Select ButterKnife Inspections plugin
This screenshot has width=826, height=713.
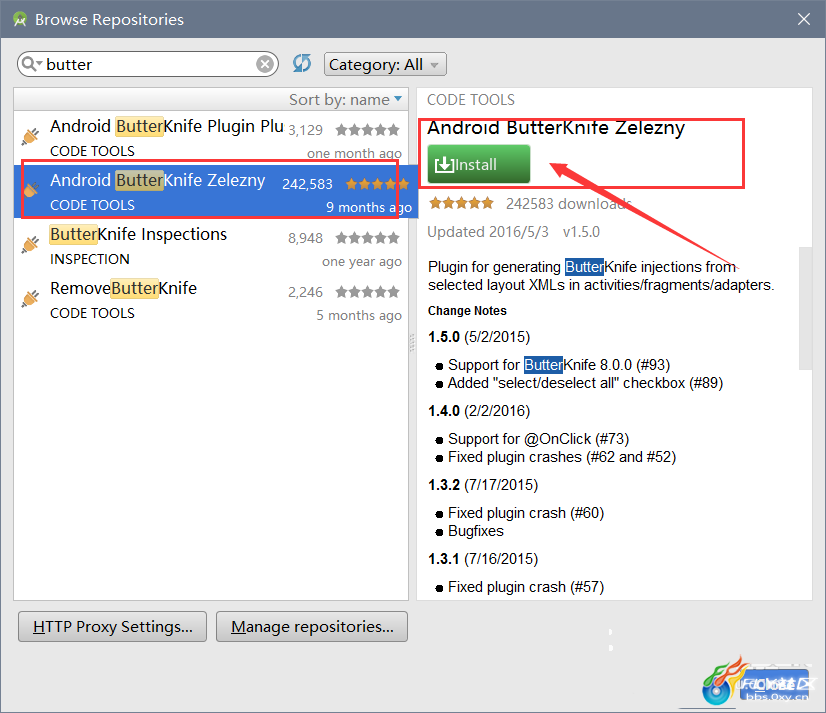[211, 246]
